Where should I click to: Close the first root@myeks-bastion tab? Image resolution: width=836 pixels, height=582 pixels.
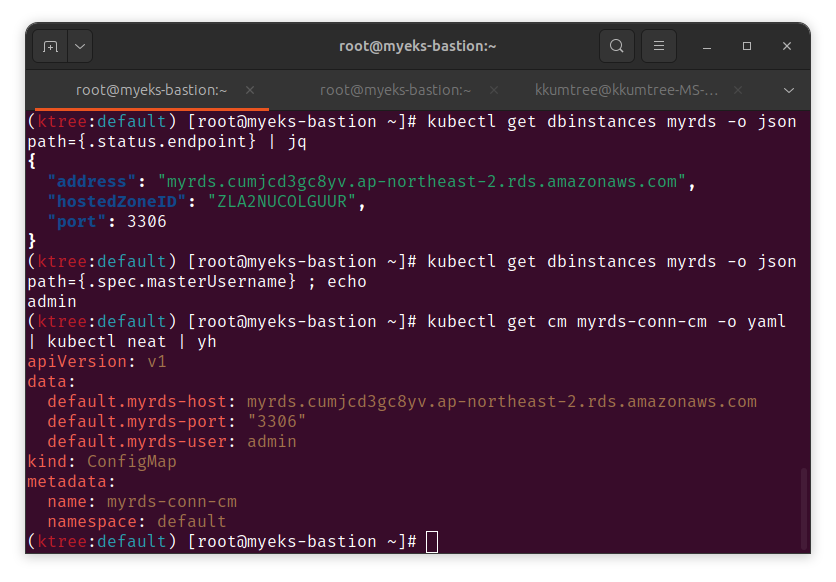250,90
